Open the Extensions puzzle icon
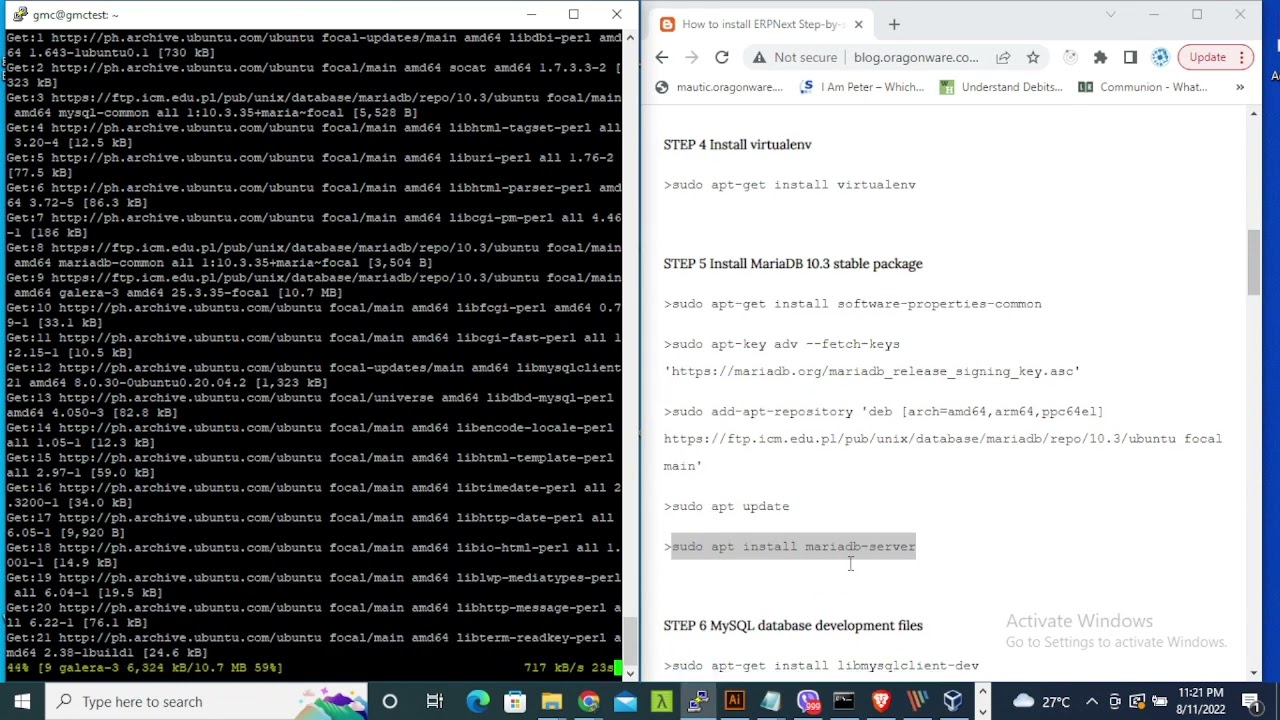Viewport: 1280px width, 720px height. (x=1100, y=57)
